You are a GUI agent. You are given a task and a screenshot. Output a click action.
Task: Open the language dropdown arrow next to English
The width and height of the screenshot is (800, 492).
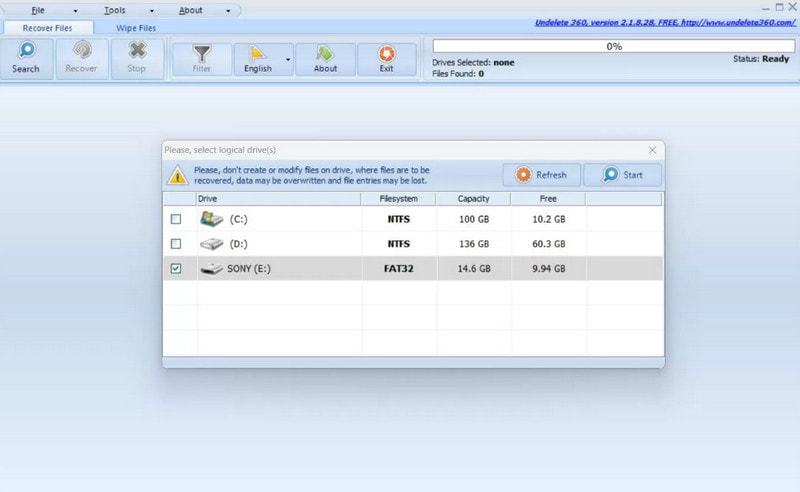click(x=288, y=60)
